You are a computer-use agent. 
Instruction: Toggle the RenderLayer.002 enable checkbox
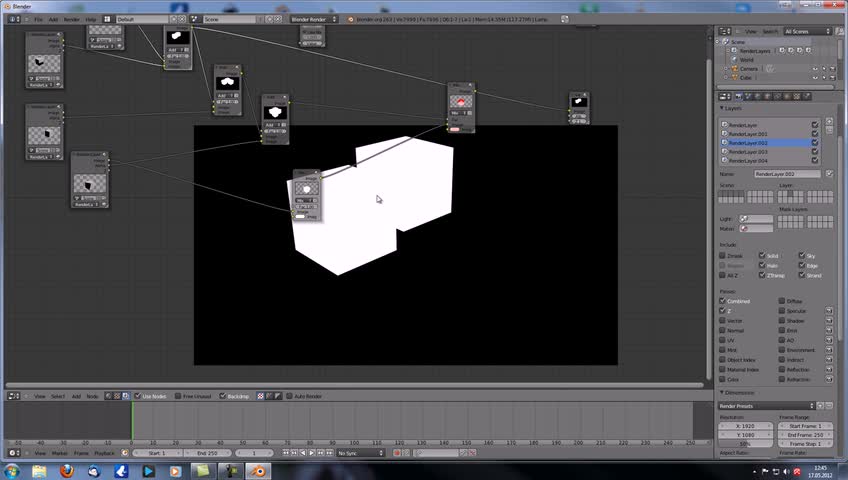click(815, 143)
